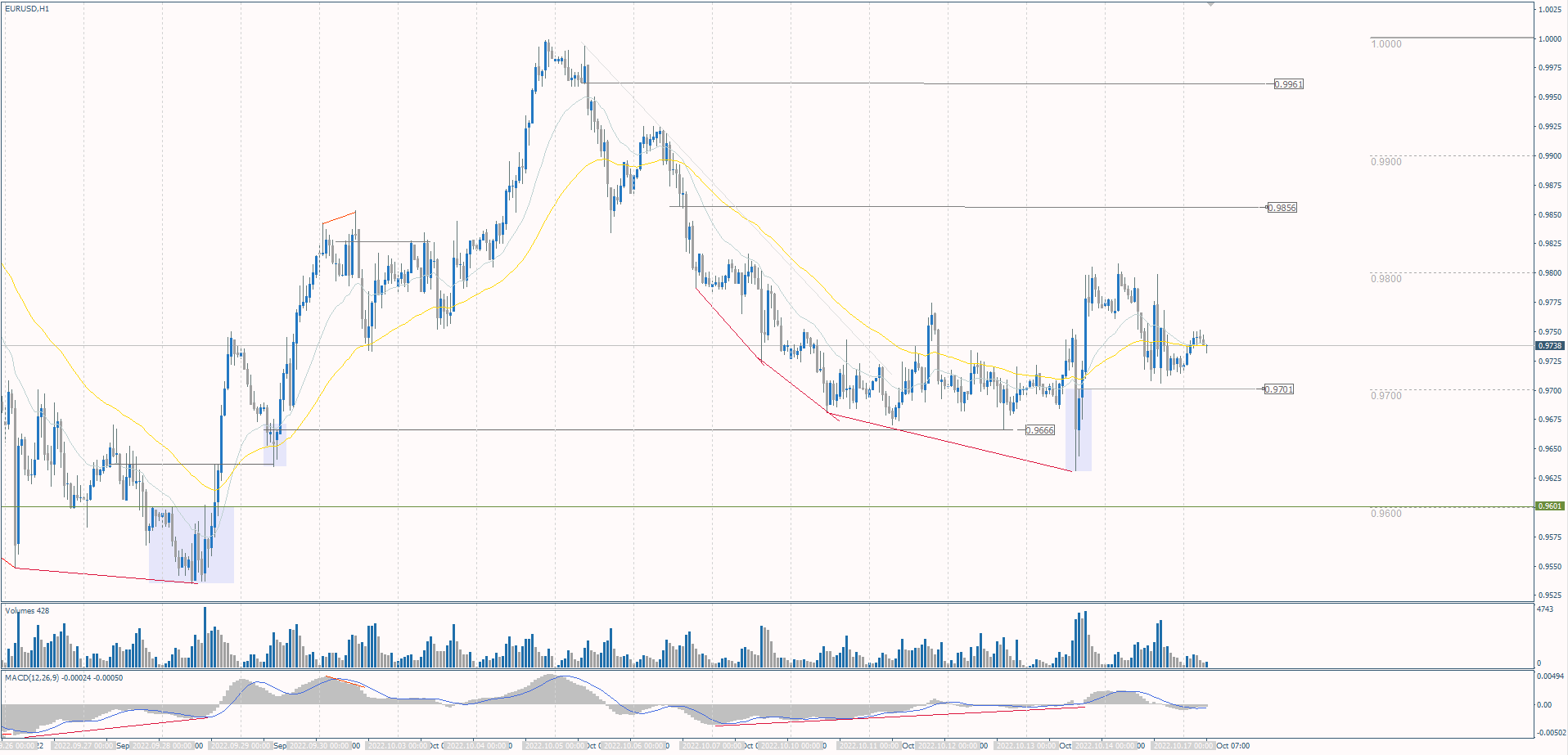Click the 0.9775 tick on the price scale
1568x755 pixels.
point(1550,303)
